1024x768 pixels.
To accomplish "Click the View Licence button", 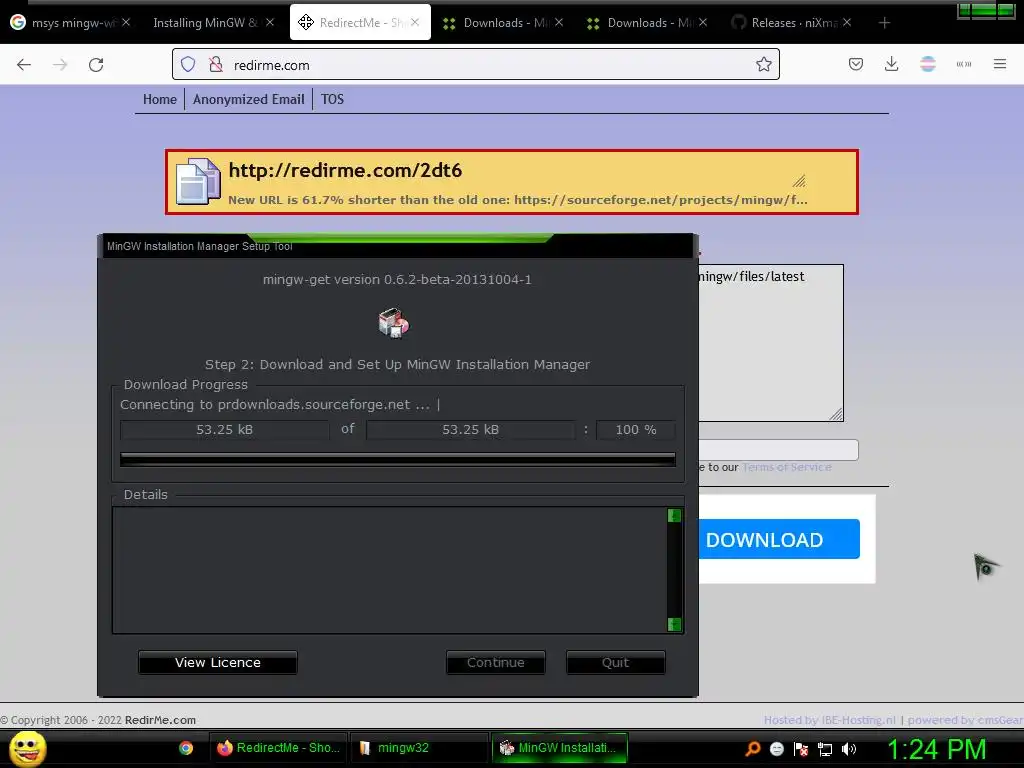I will point(217,662).
